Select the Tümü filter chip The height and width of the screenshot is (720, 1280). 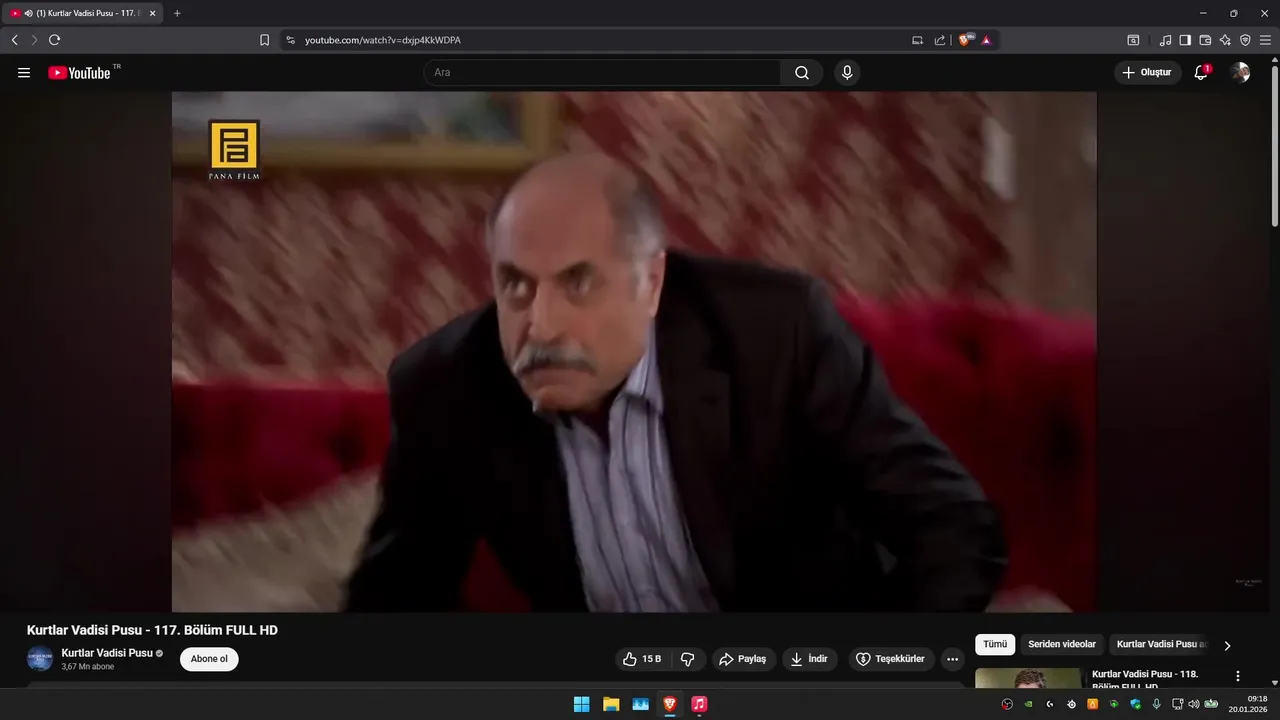(x=995, y=645)
